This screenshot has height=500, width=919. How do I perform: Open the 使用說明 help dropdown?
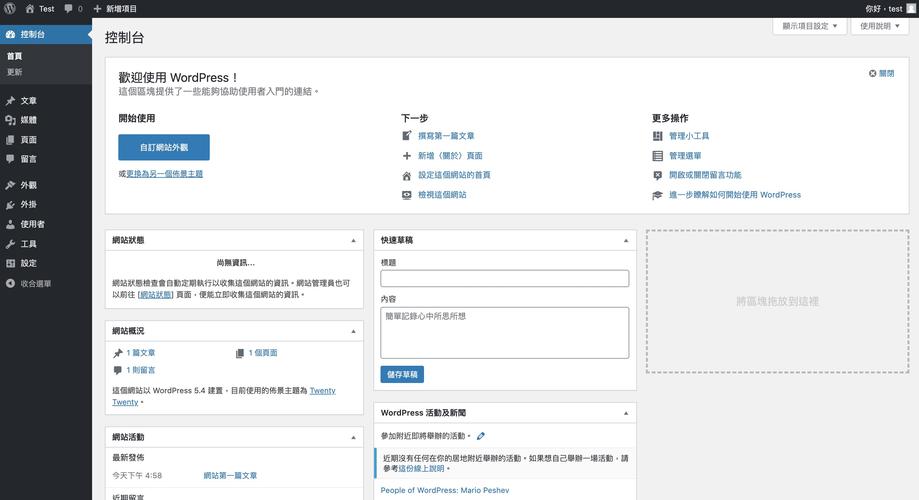coord(879,26)
